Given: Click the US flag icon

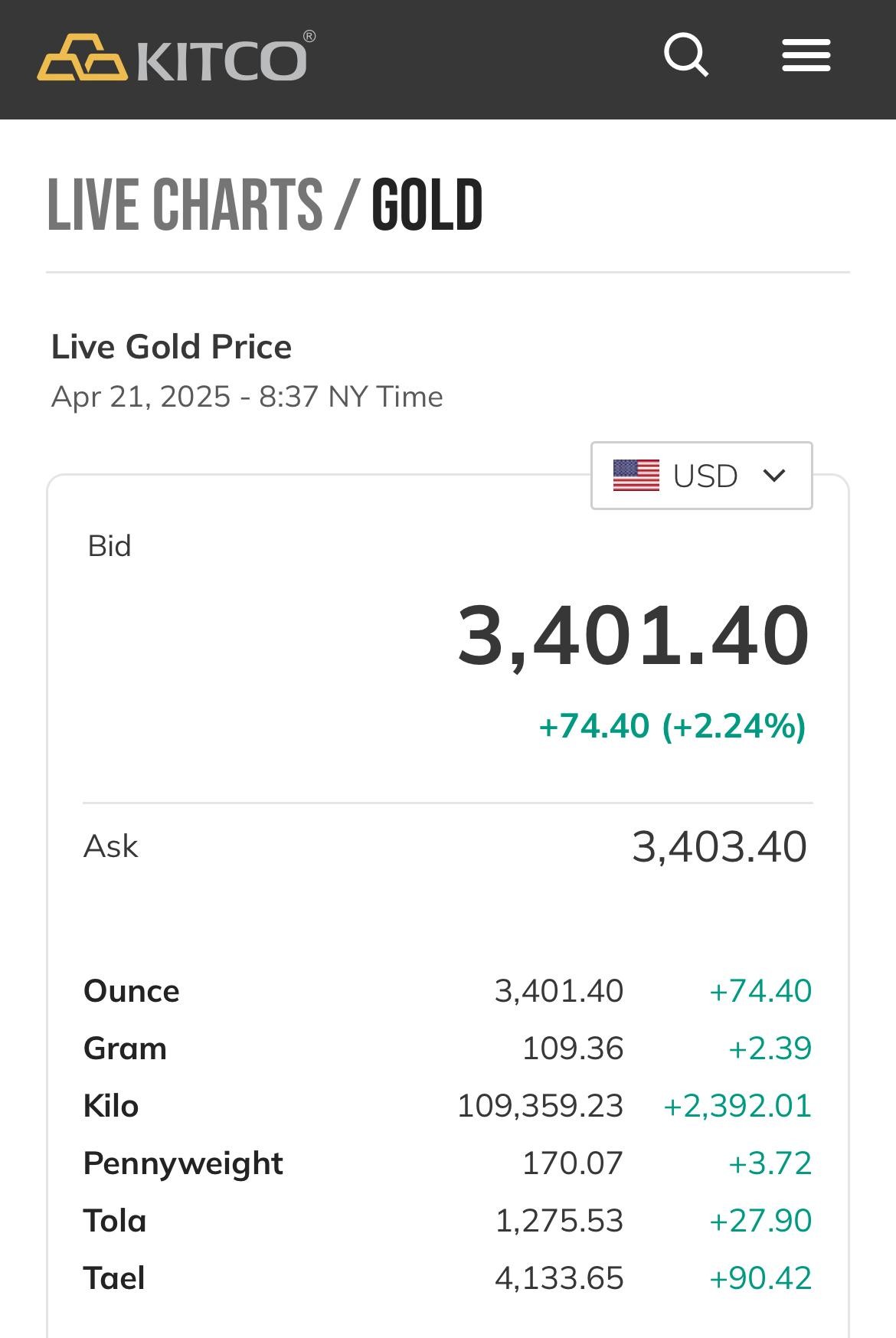Looking at the screenshot, I should (x=636, y=476).
